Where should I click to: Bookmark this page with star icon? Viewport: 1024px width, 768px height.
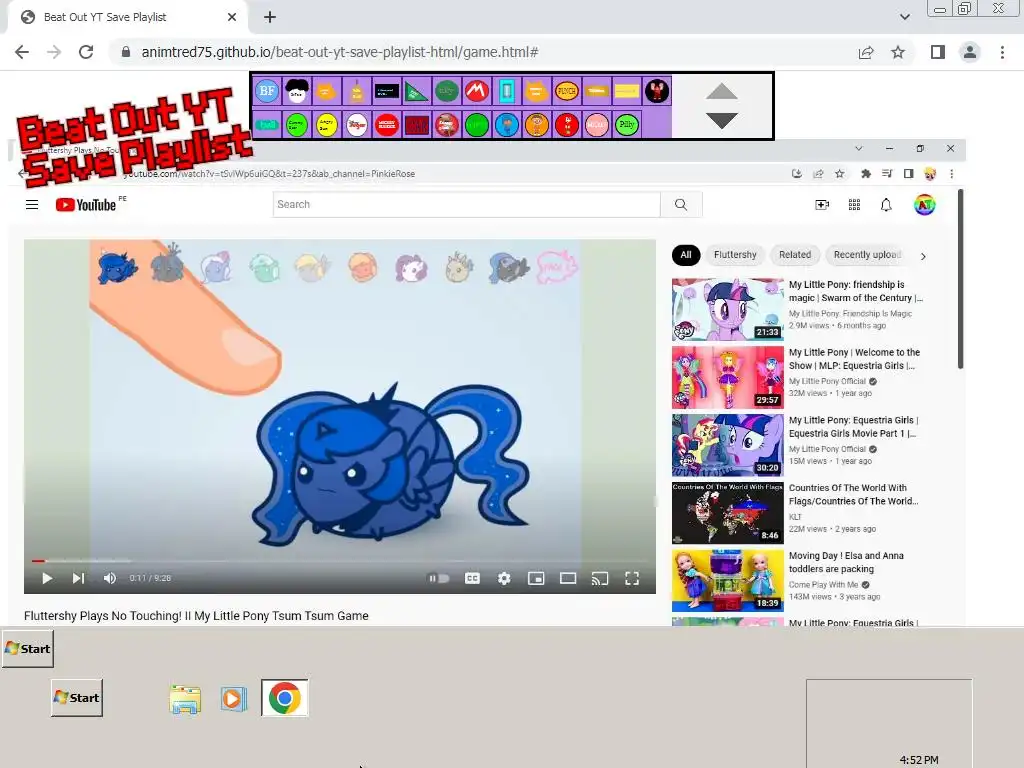(898, 52)
